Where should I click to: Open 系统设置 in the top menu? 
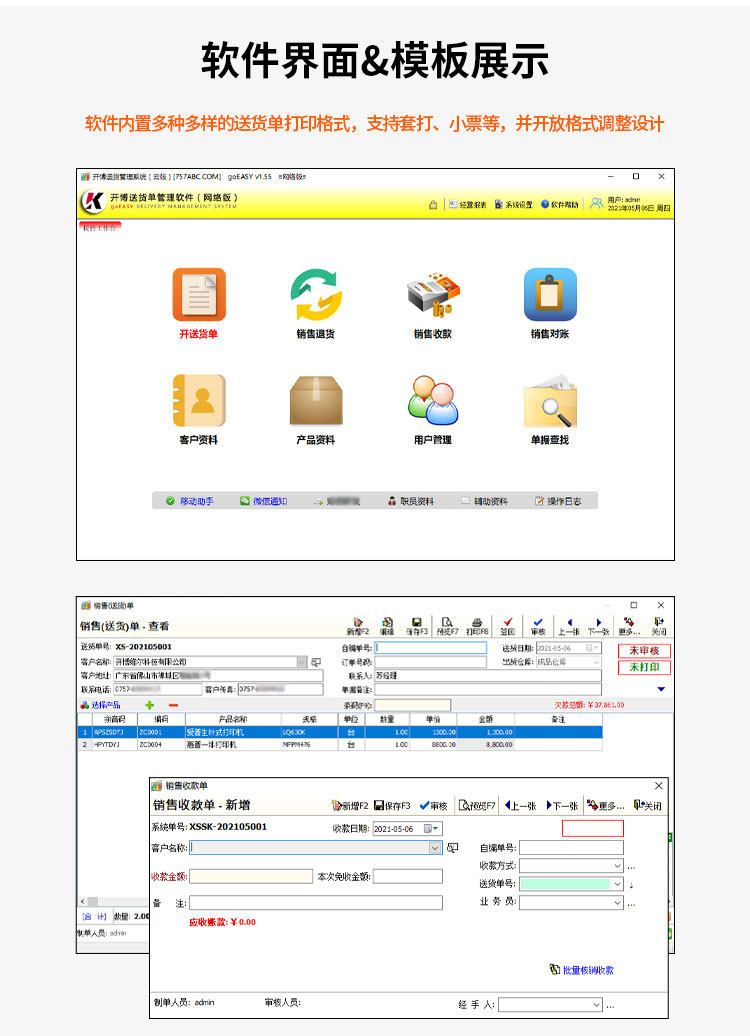click(513, 204)
